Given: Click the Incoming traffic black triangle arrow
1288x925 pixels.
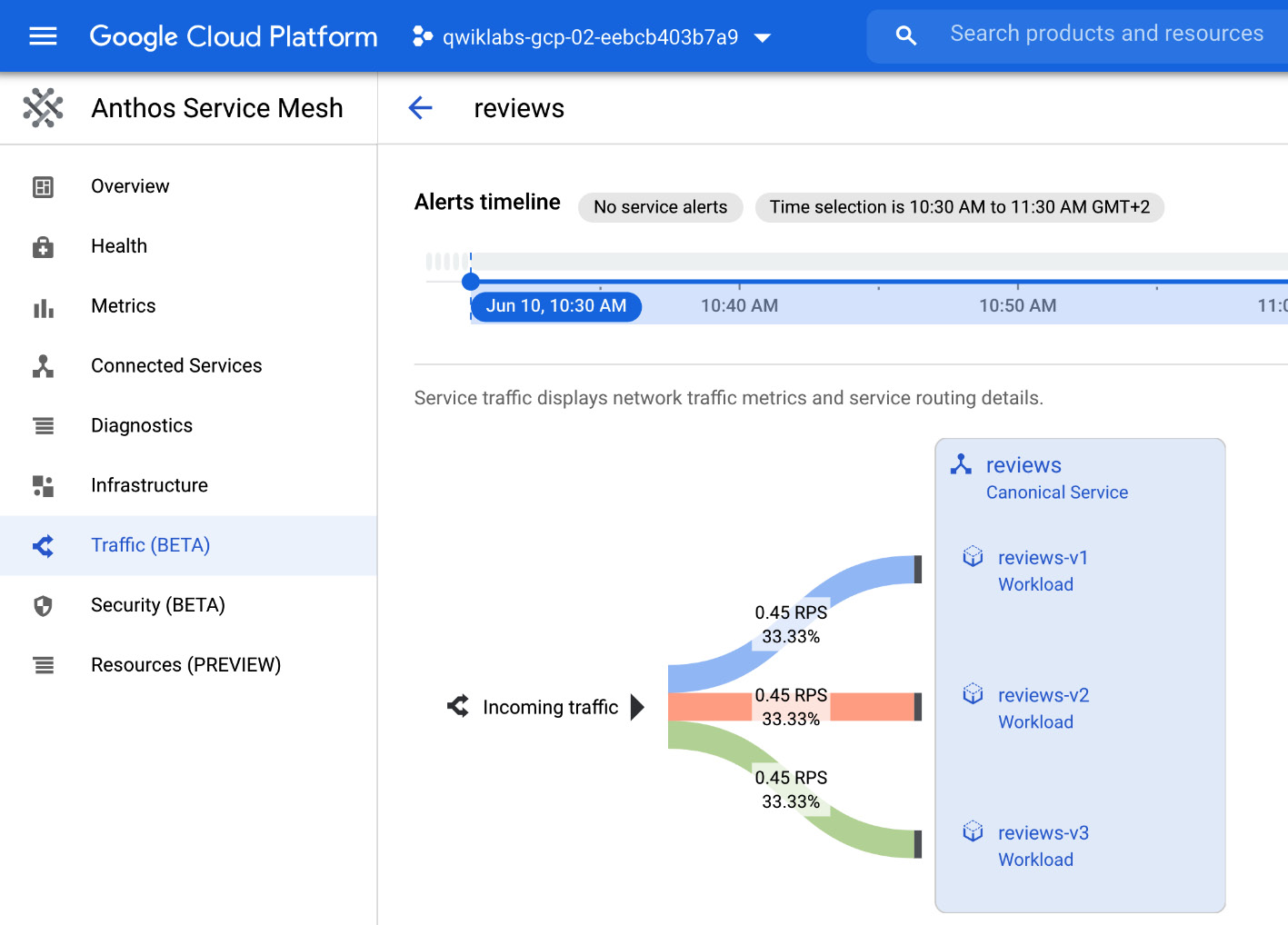Looking at the screenshot, I should click(637, 707).
